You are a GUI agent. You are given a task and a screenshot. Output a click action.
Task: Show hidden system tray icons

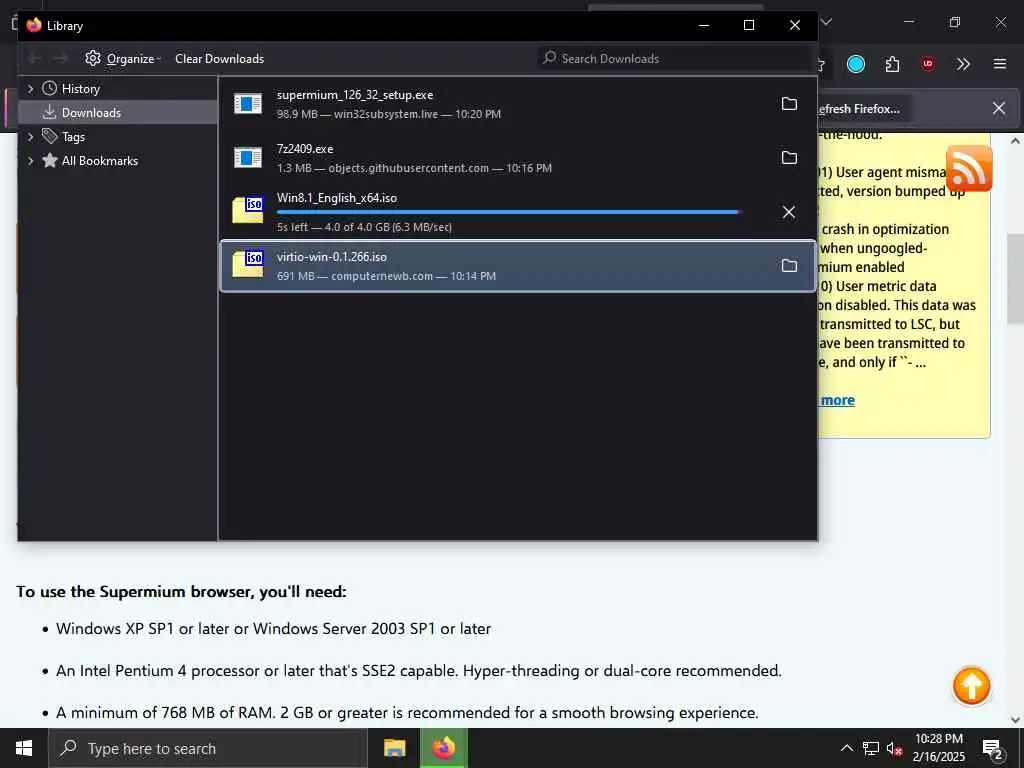coord(846,748)
